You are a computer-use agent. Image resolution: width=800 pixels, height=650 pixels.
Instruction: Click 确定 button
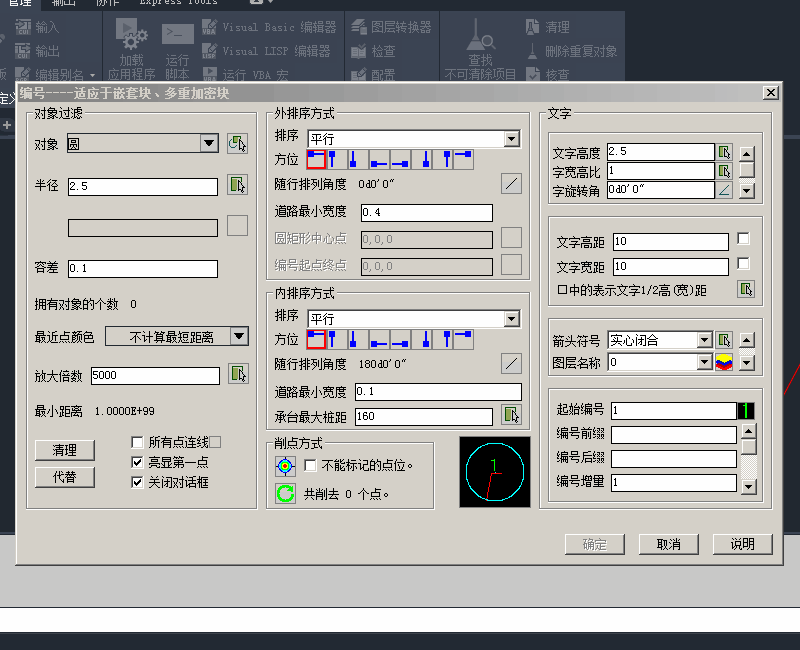coord(595,544)
